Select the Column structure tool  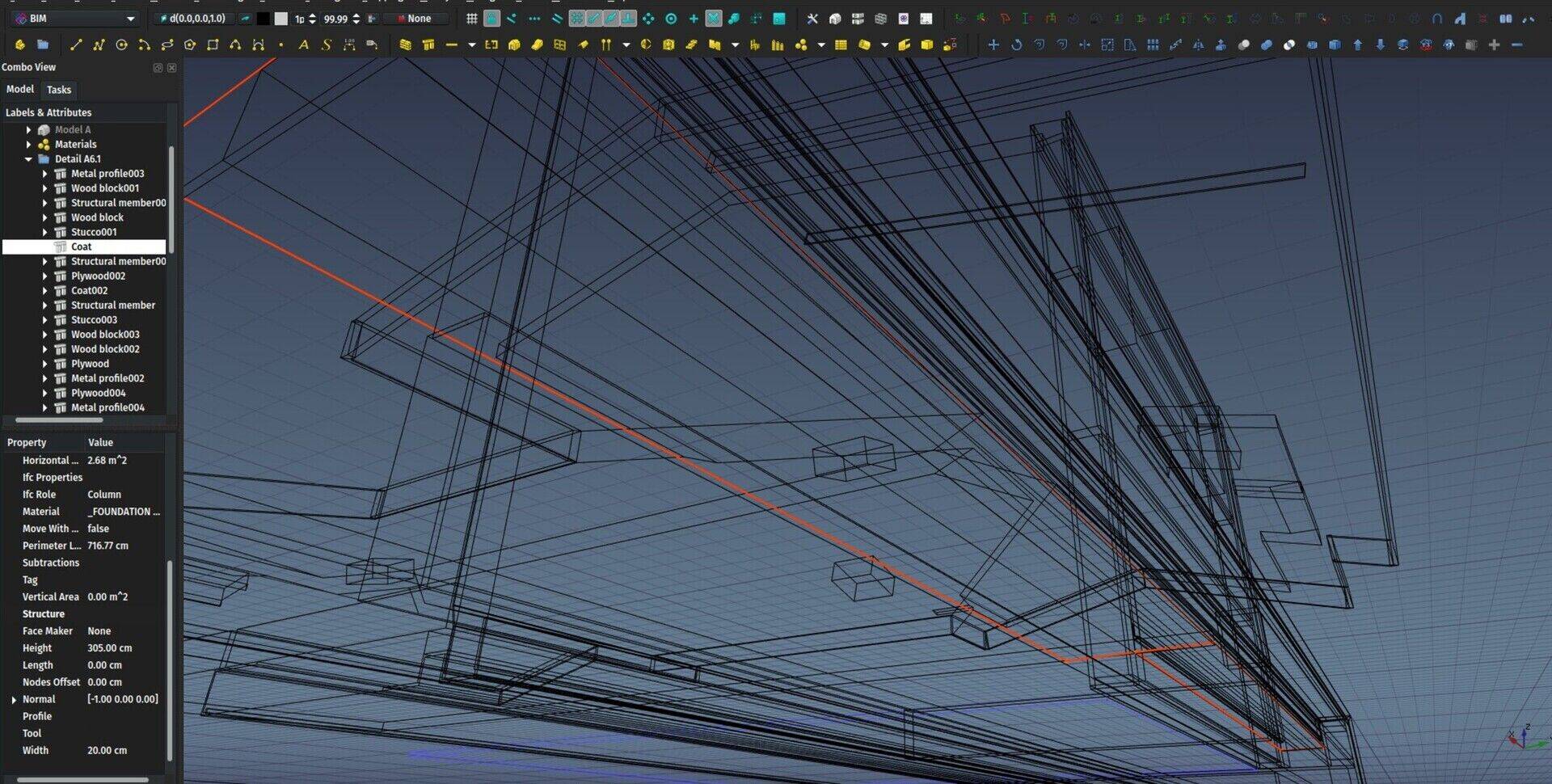coord(428,45)
